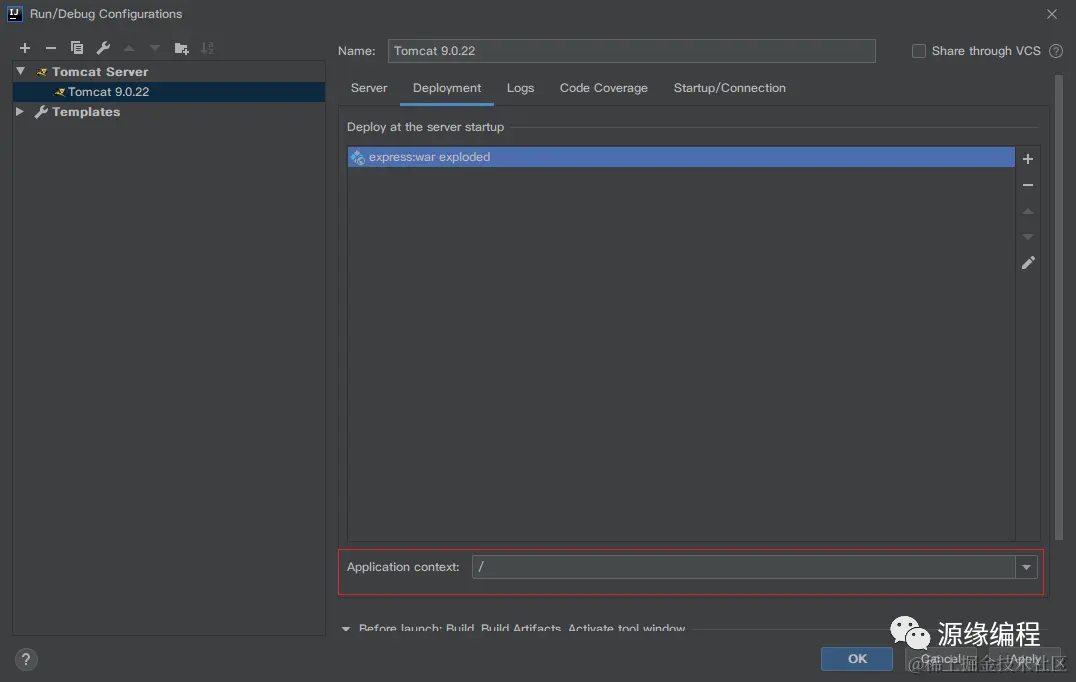Click the right panel vertical scrollbar
Image resolution: width=1076 pixels, height=682 pixels.
pyautogui.click(x=1059, y=307)
